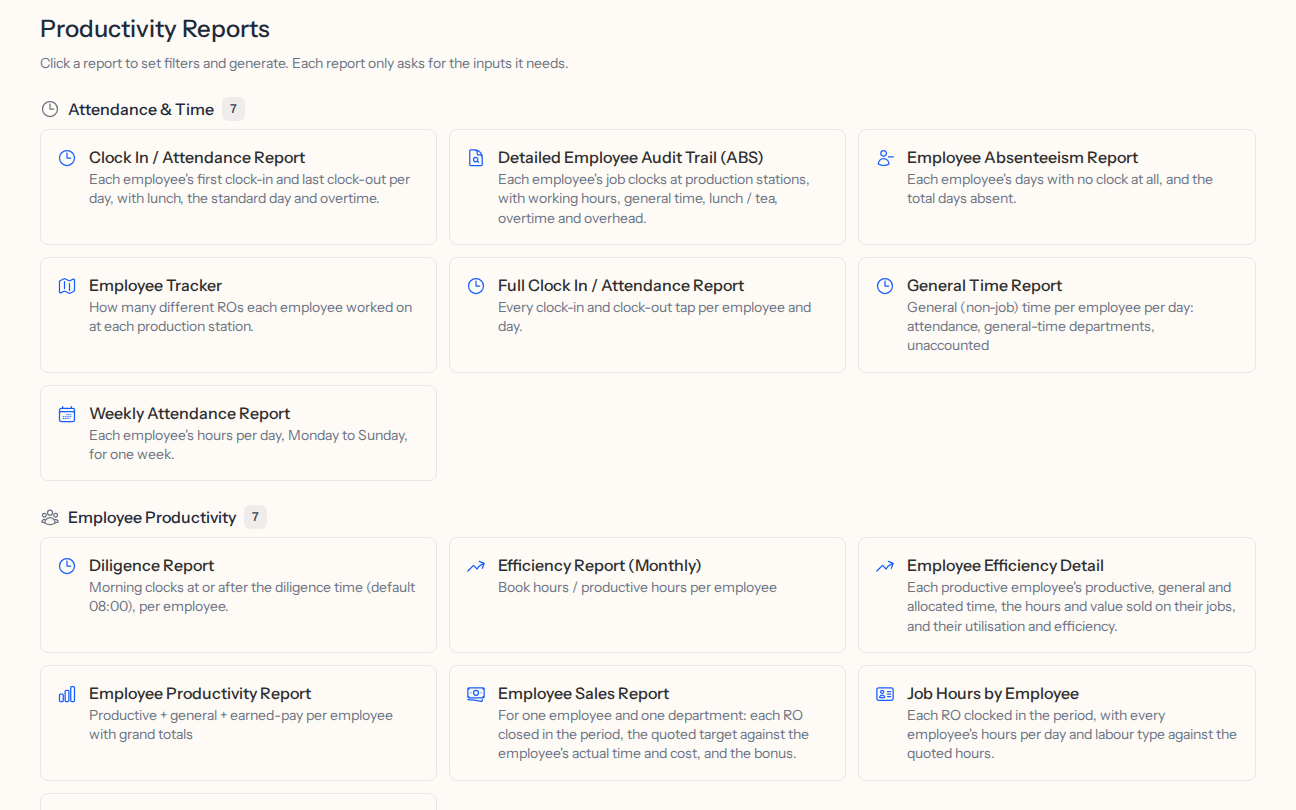Screen dimensions: 1296x810
Task: Select the Efficiency Report (Monthly) title
Action: tap(600, 566)
